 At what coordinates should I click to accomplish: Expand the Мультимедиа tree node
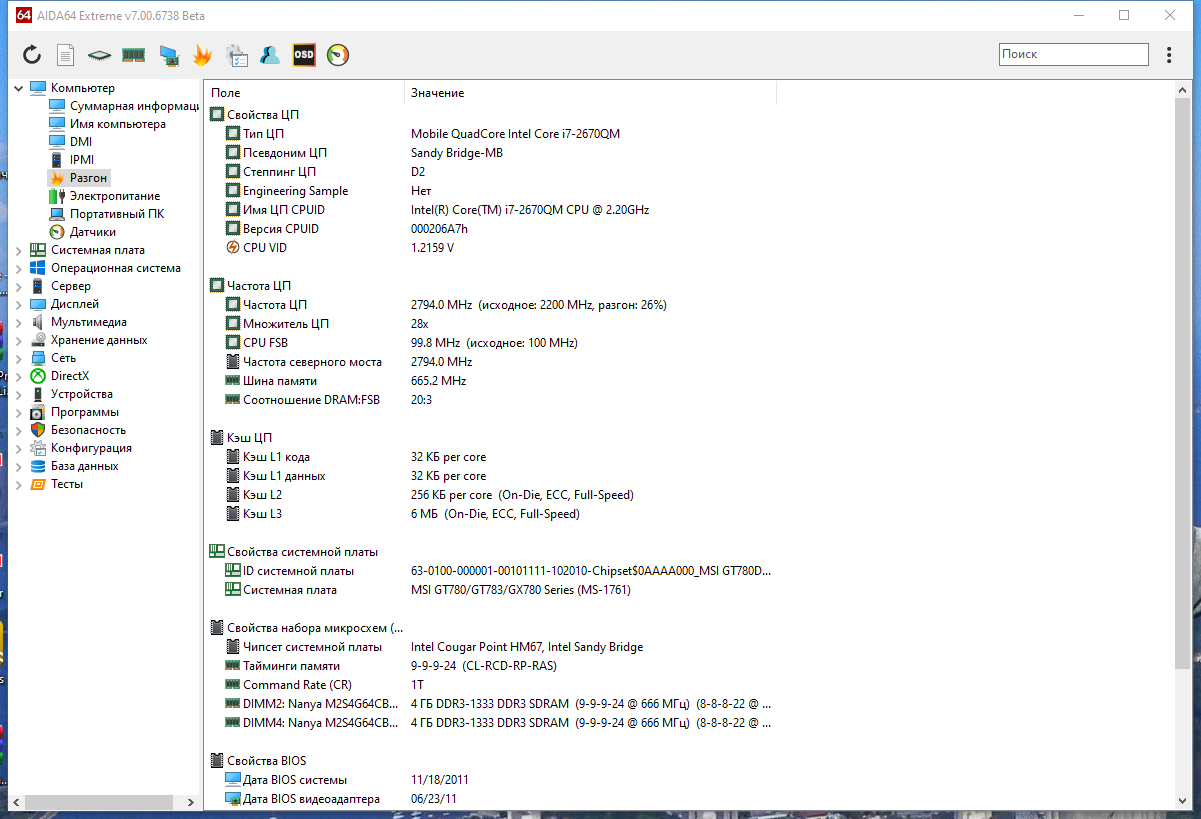pos(18,322)
